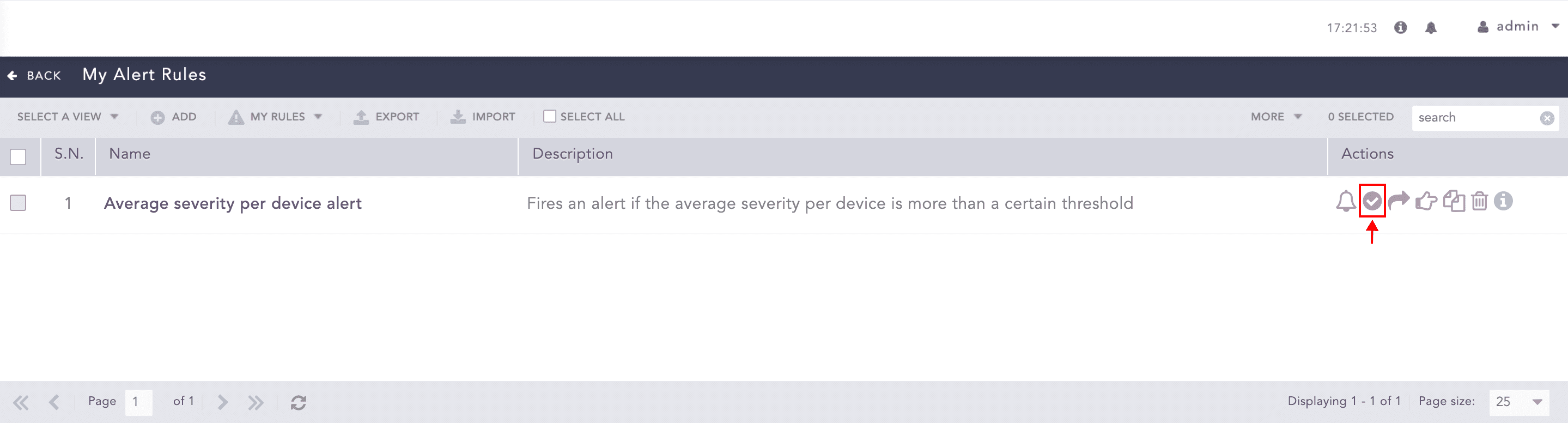Refresh the alert rules list

coord(298,402)
